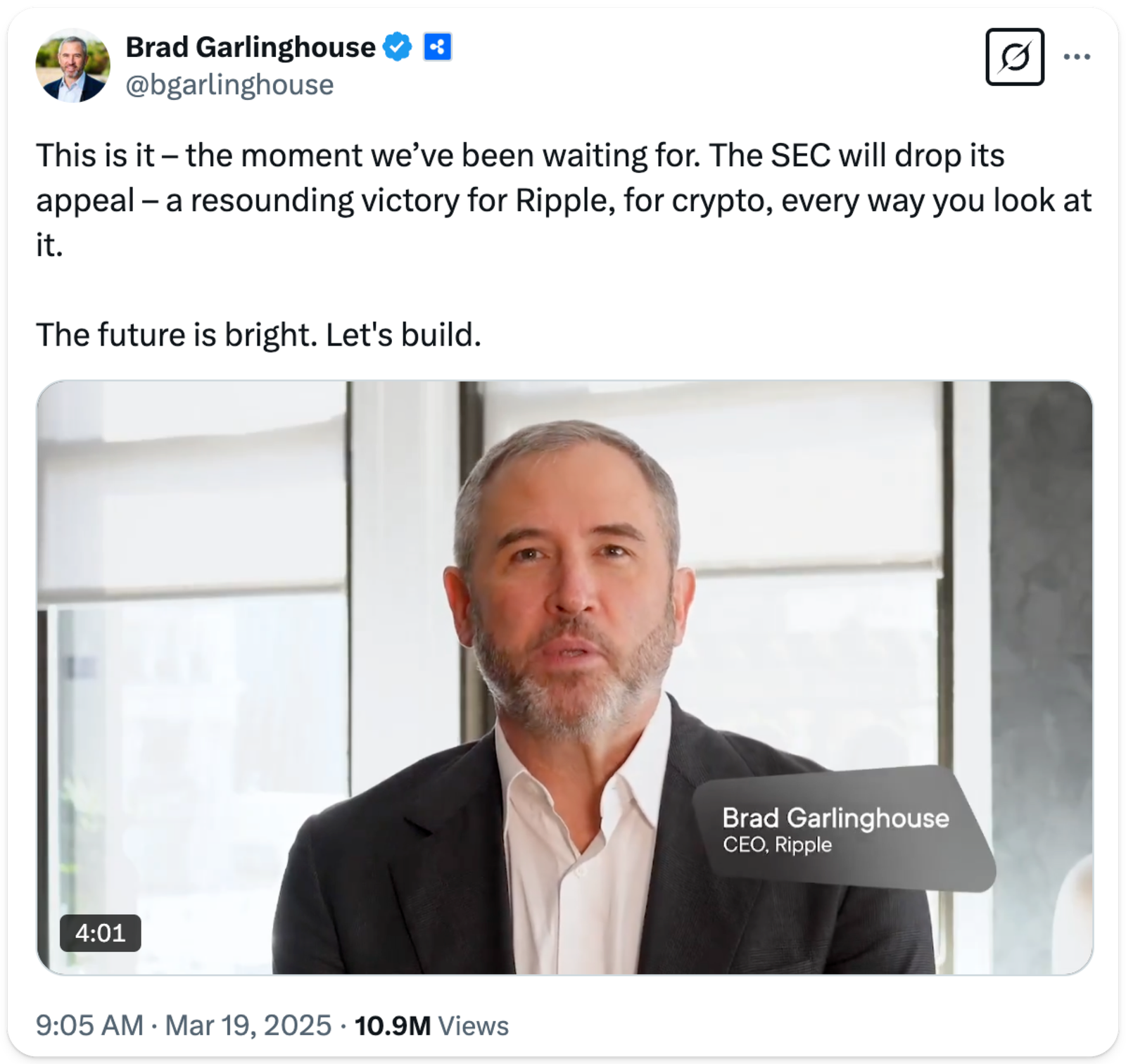This screenshot has height=1064, width=1126.
Task: Open the three-dot more options menu
Action: pyautogui.click(x=1077, y=57)
